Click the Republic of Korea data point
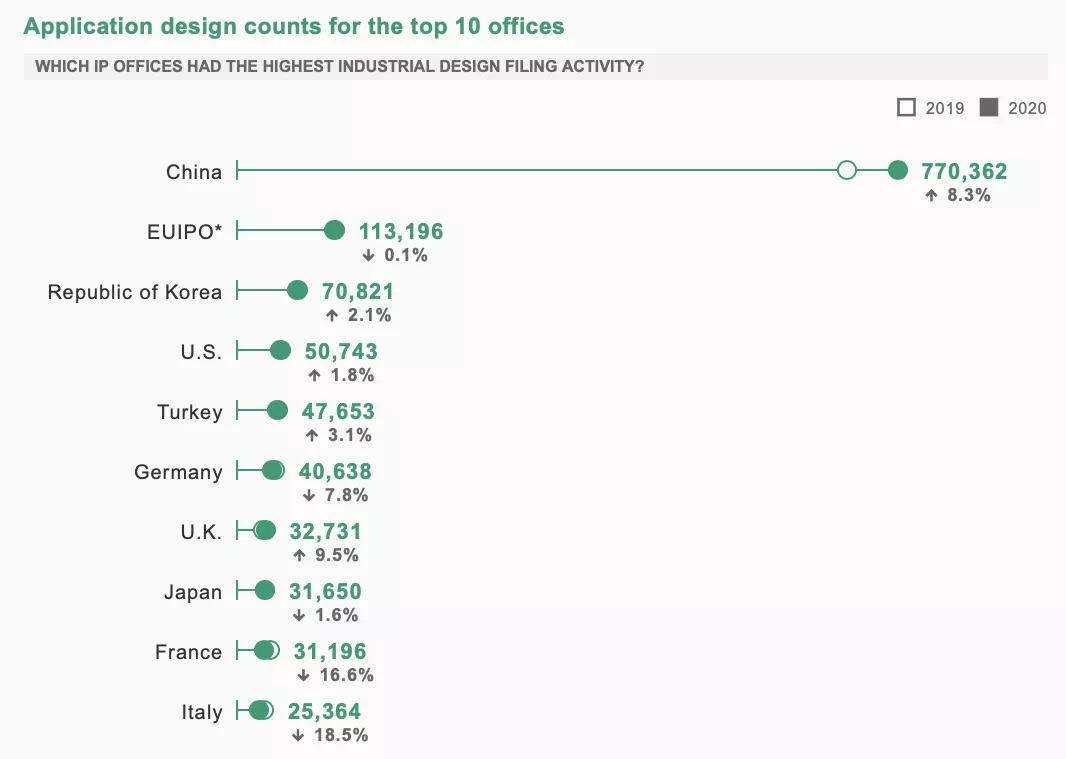The height and width of the screenshot is (759, 1066). pos(297,290)
